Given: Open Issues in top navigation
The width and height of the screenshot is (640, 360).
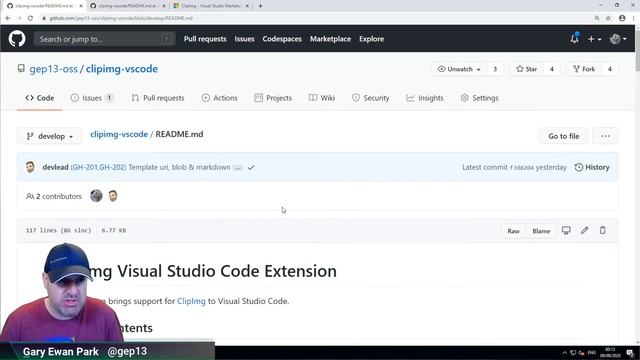Looking at the screenshot, I should pyautogui.click(x=244, y=39).
